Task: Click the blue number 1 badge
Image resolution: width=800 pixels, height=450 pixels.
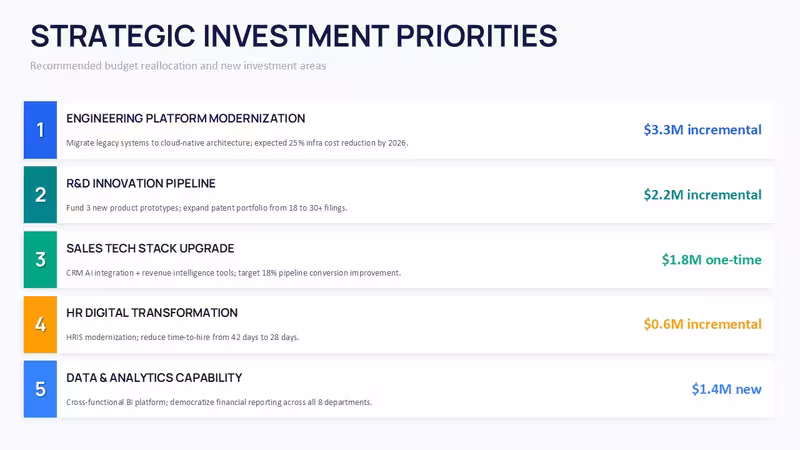Action: 40,130
